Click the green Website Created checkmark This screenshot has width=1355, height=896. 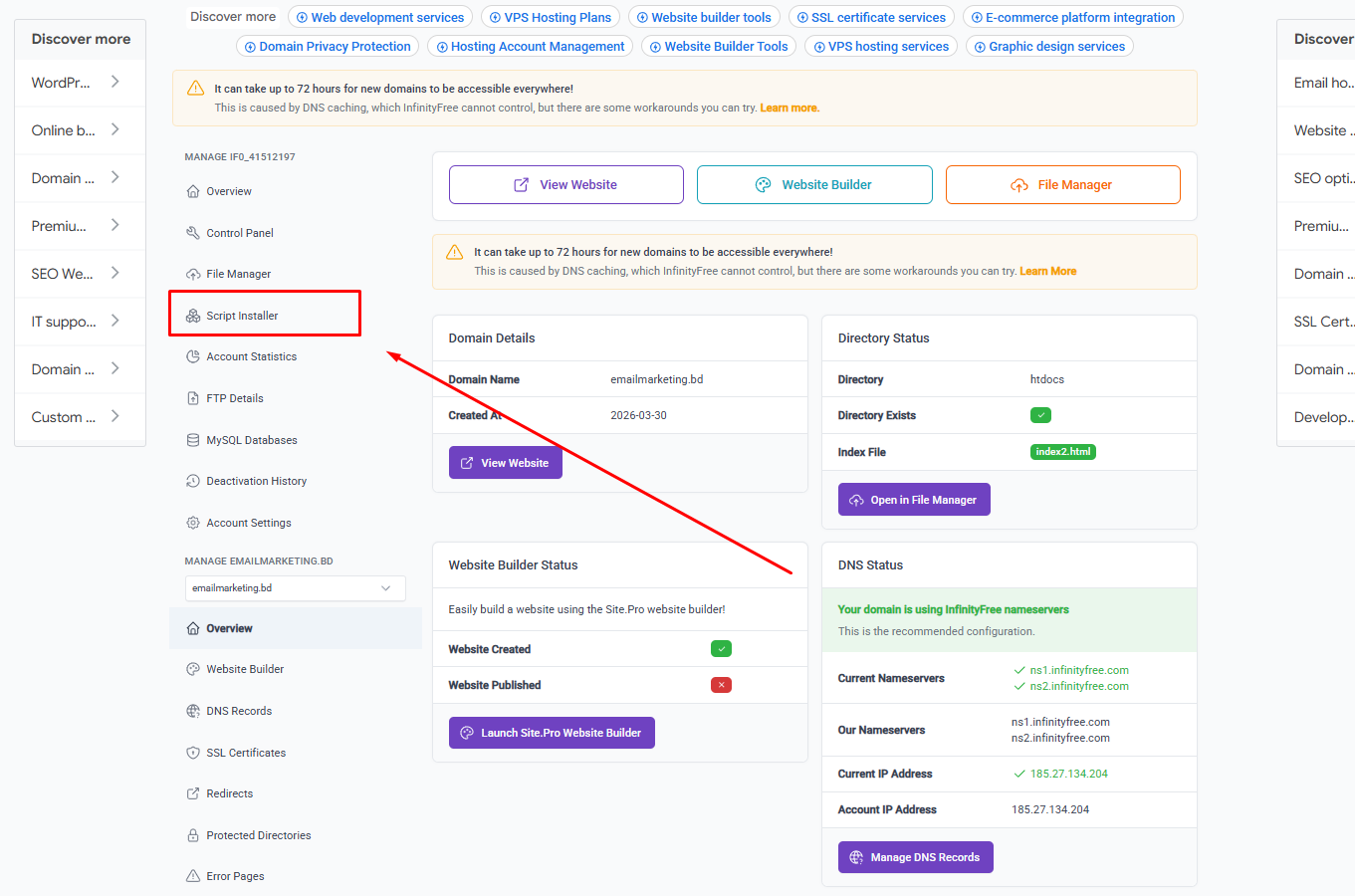tap(721, 649)
